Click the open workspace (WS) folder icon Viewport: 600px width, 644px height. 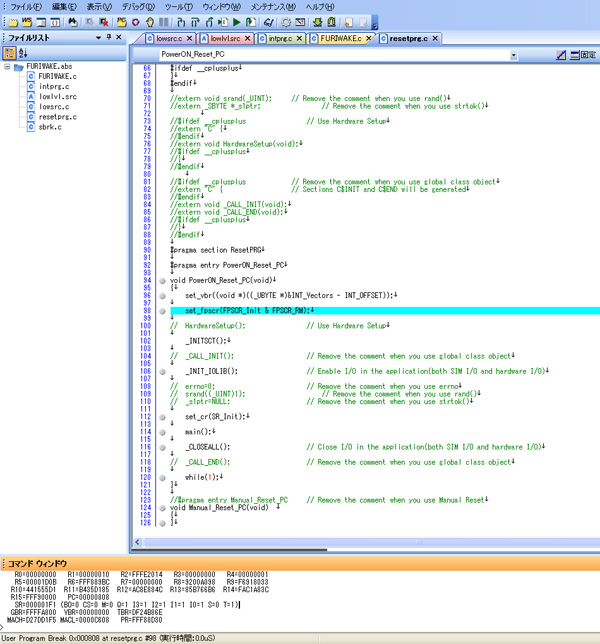pyautogui.click(x=27, y=22)
